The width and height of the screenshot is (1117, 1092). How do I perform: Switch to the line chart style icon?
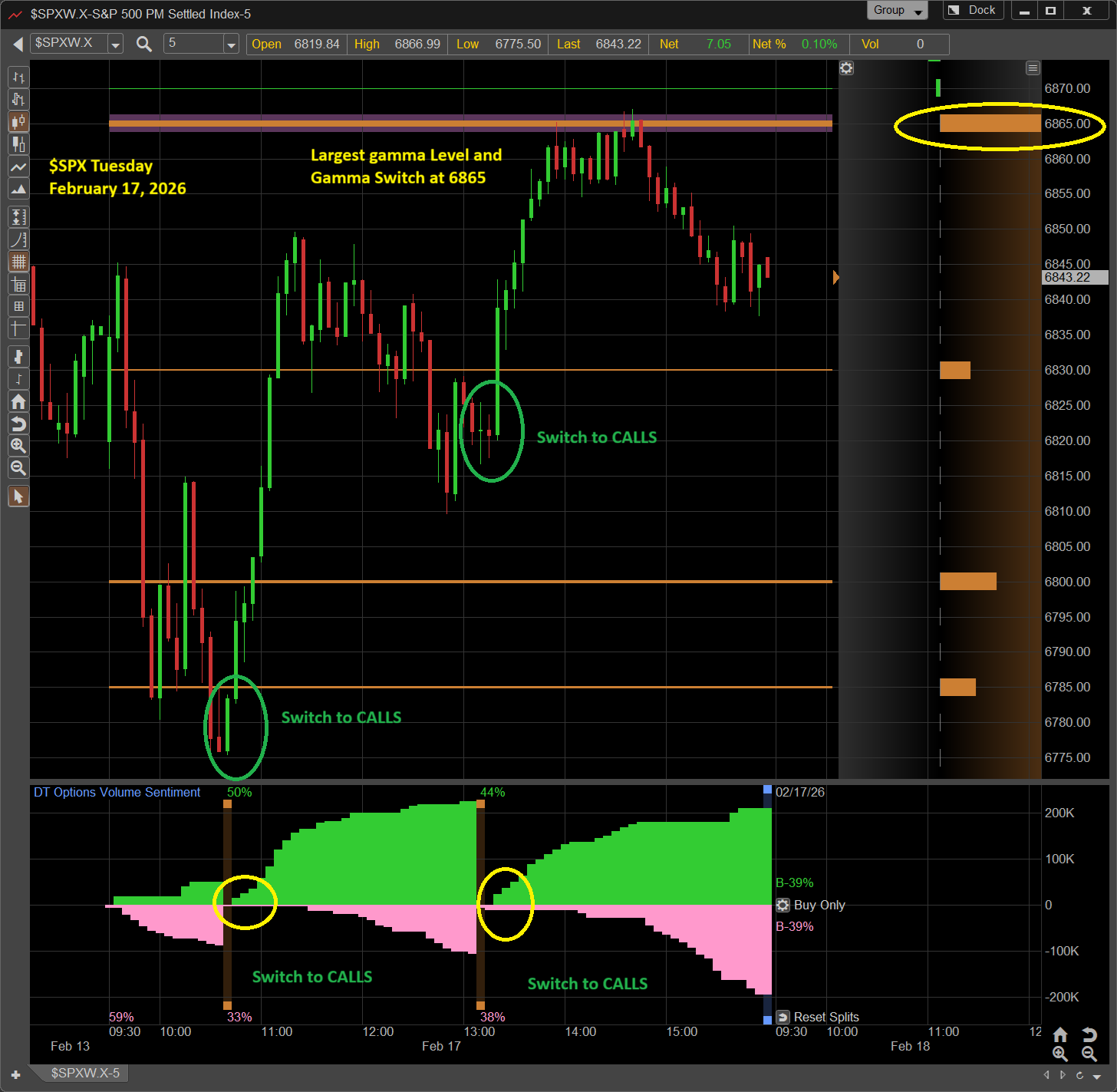click(18, 167)
